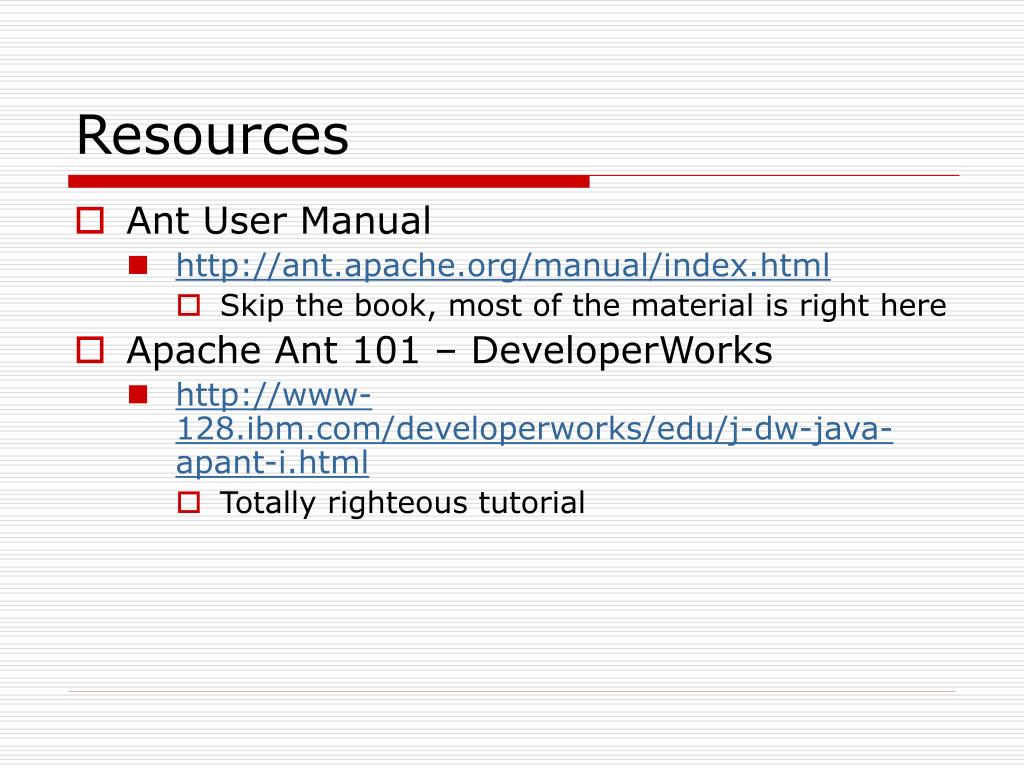Select 'Apache Ant 101 – DeveloperWorks' heading text
This screenshot has width=1024, height=768.
tap(449, 351)
